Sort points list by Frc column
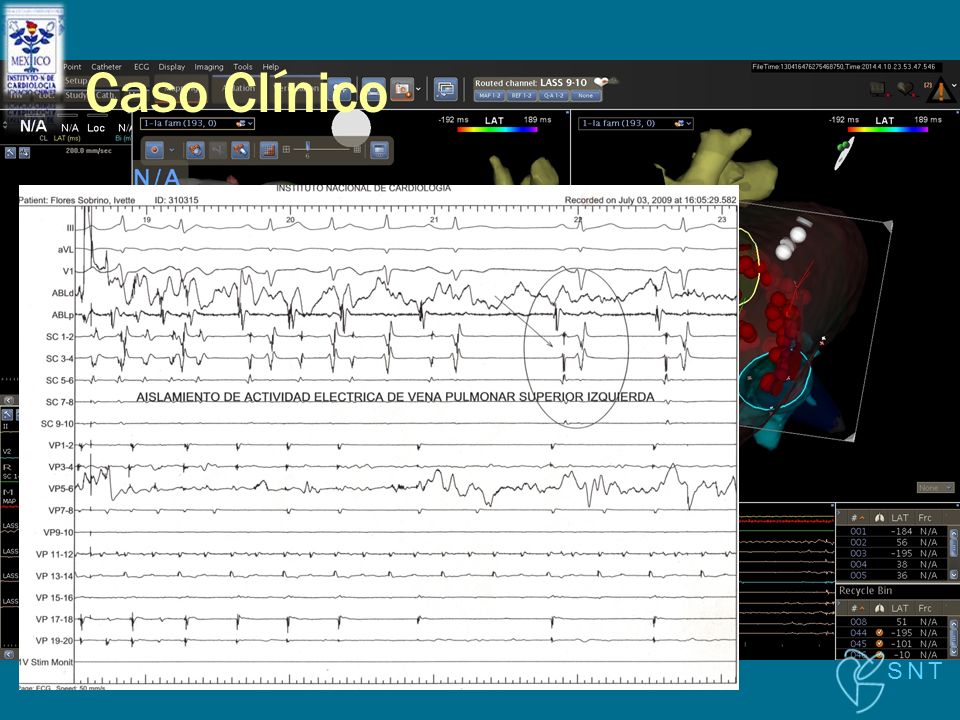This screenshot has width=960, height=720. coord(924,517)
